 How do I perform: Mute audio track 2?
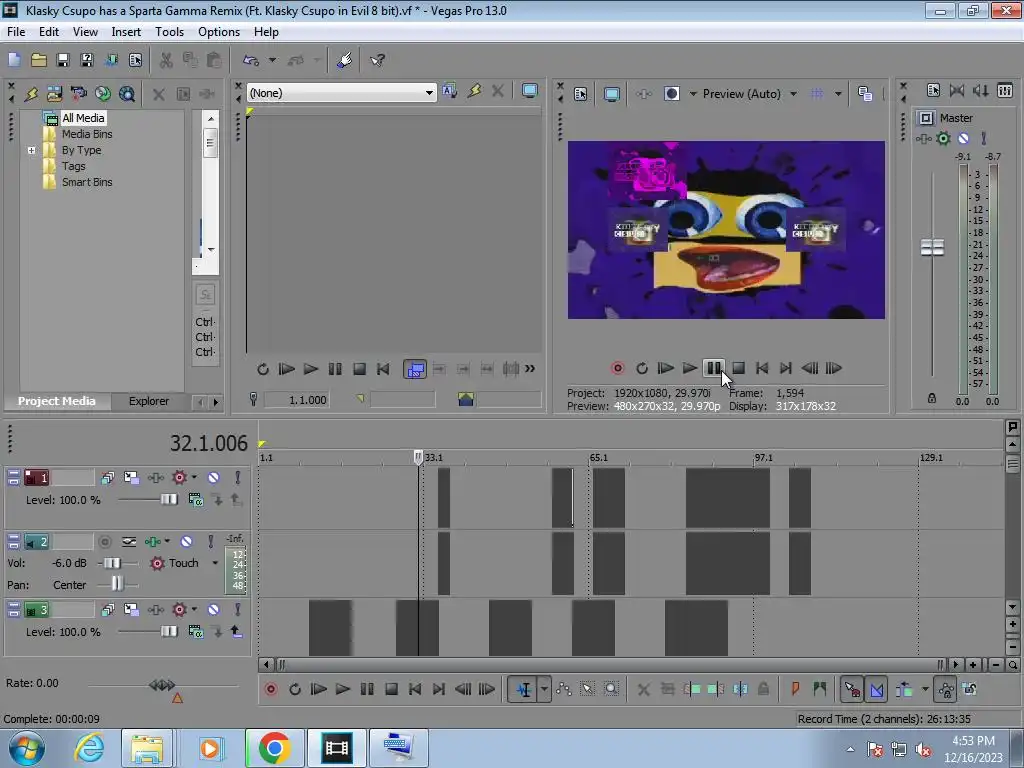[x=187, y=542]
